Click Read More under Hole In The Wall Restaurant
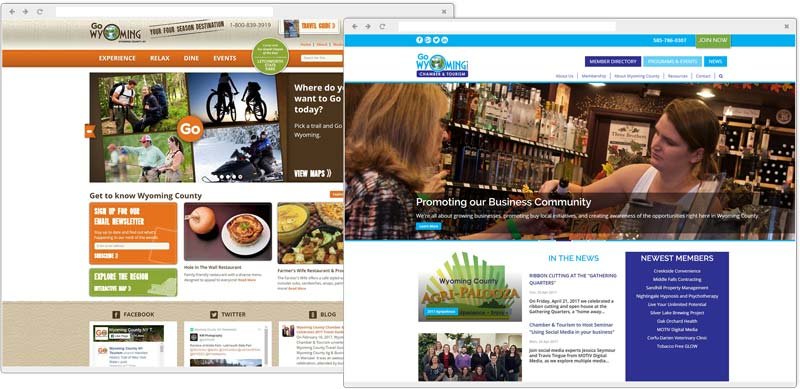The height and width of the screenshot is (389, 800). coord(246,280)
